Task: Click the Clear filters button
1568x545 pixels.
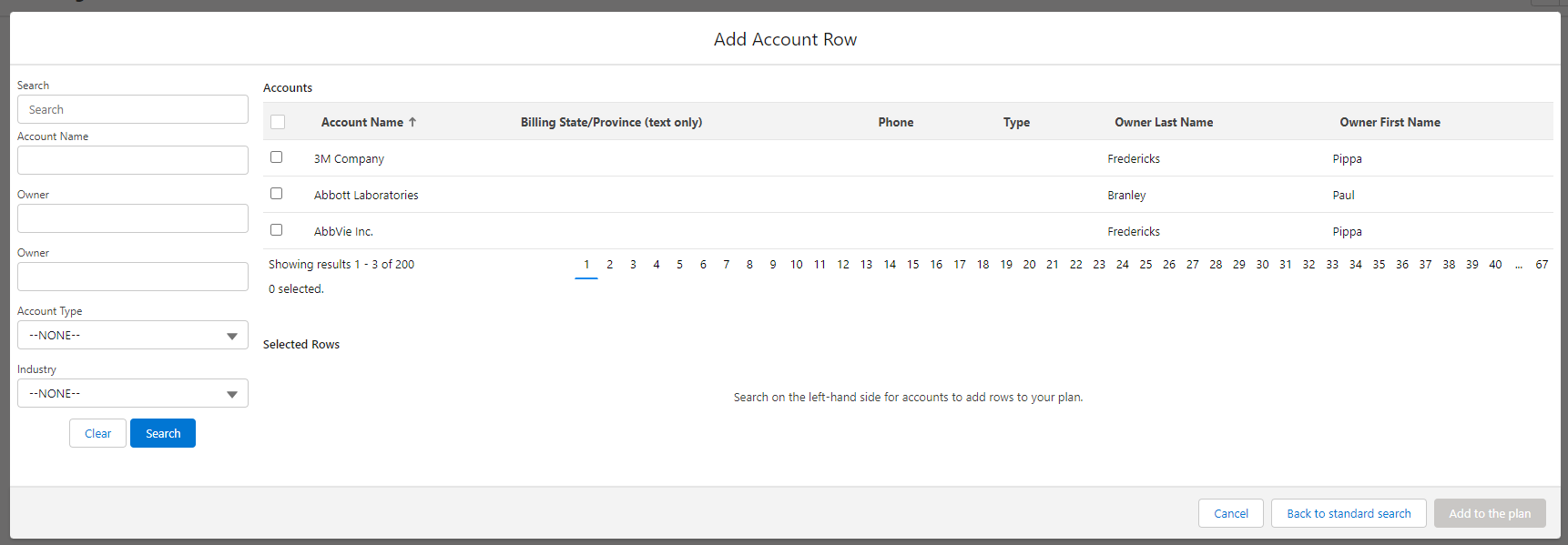Action: (97, 434)
